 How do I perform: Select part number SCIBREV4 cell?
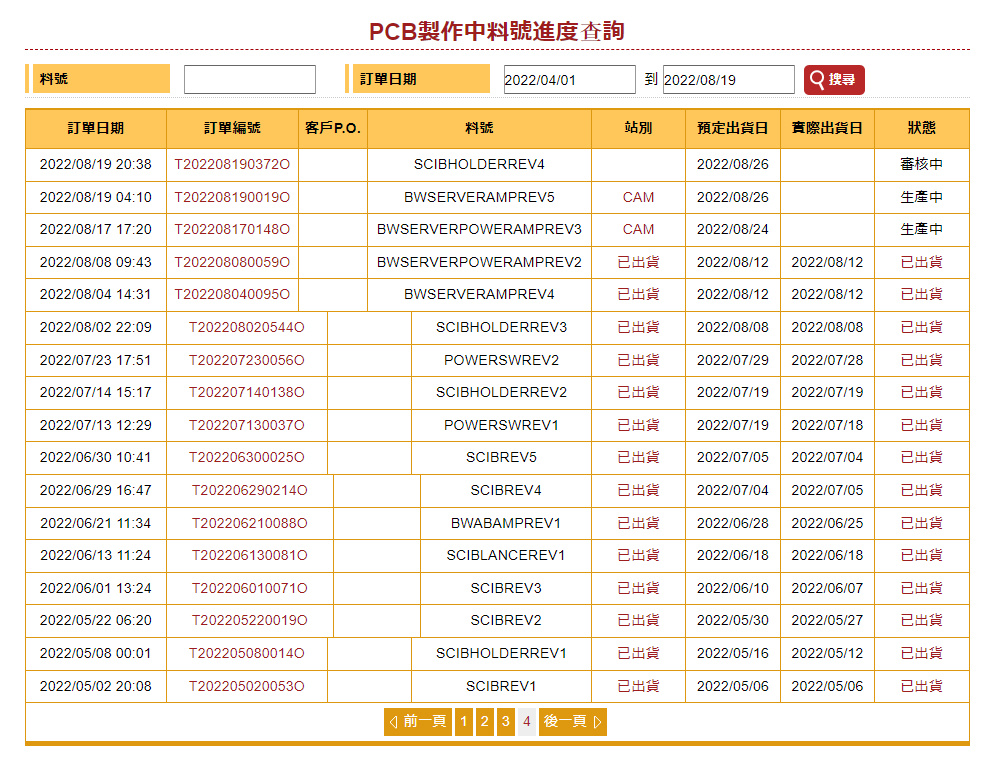coord(506,490)
